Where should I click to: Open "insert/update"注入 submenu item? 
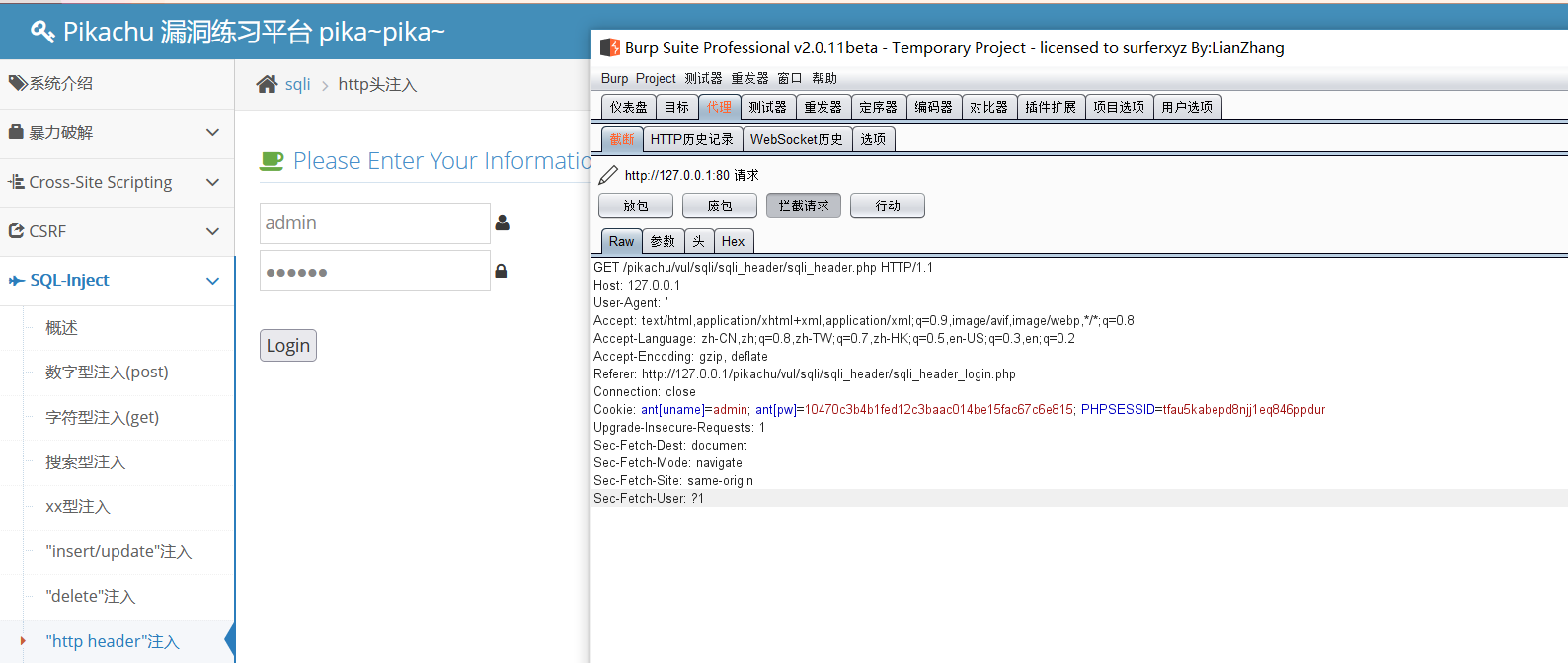click(x=118, y=551)
